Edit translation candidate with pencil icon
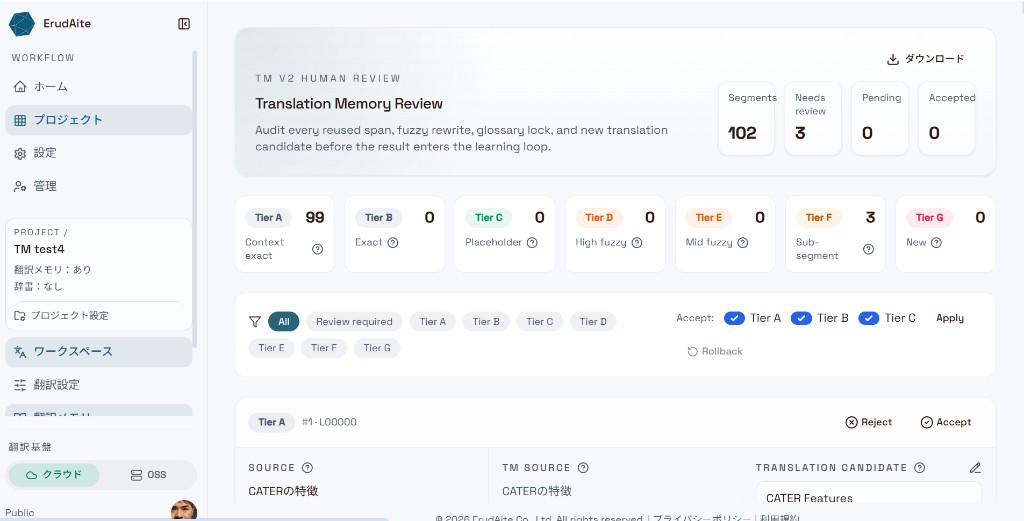Screen dimensions: 1024x521 click(975, 467)
